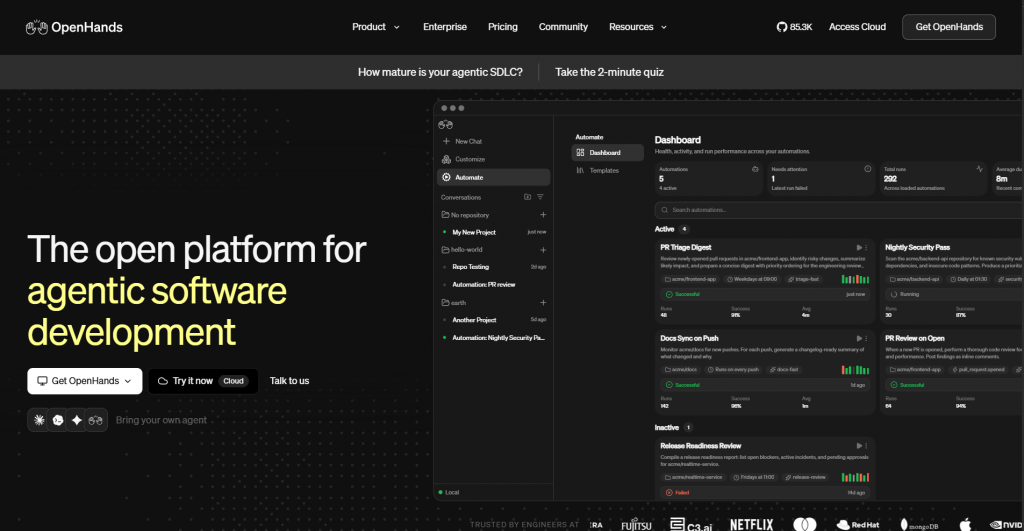Click the Netflix logo in the trusted-by strip

coord(752,524)
